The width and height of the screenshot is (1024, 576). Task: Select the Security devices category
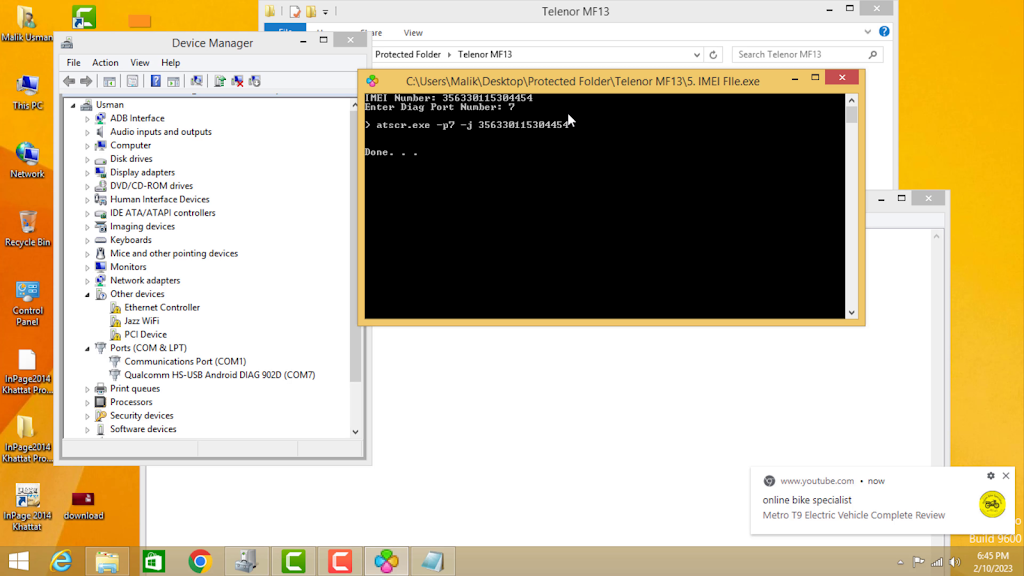click(142, 416)
